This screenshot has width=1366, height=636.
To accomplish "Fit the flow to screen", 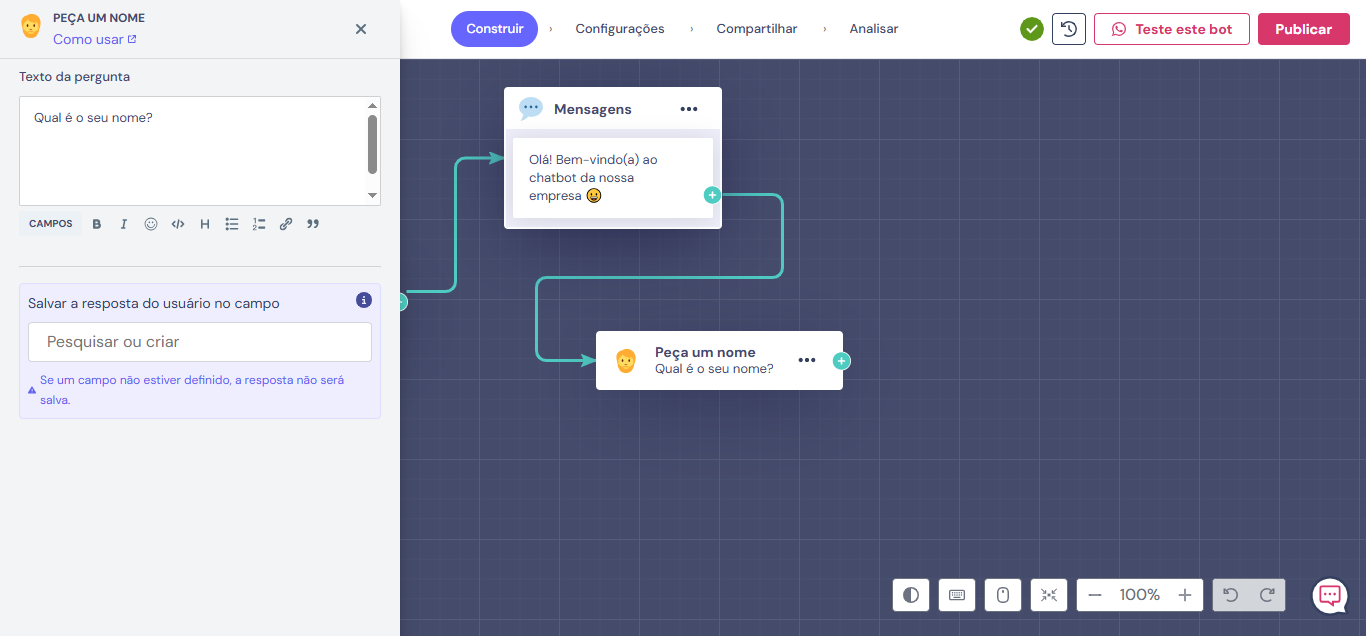I will pyautogui.click(x=1049, y=595).
